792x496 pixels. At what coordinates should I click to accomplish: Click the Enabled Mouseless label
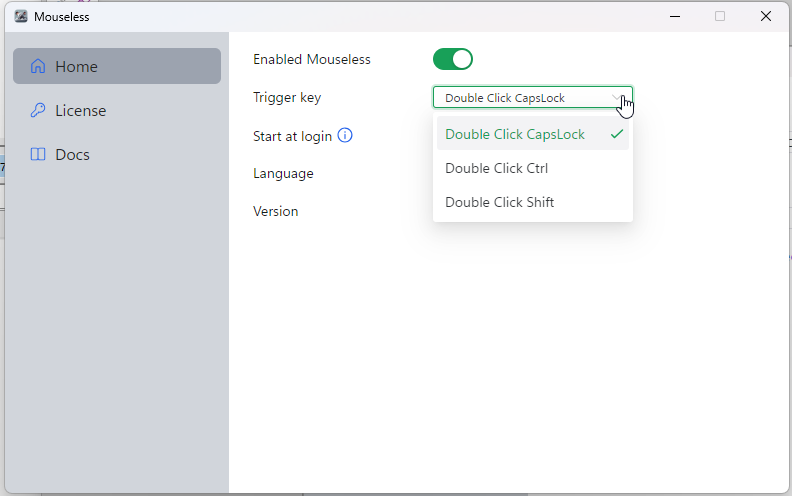pyautogui.click(x=312, y=60)
